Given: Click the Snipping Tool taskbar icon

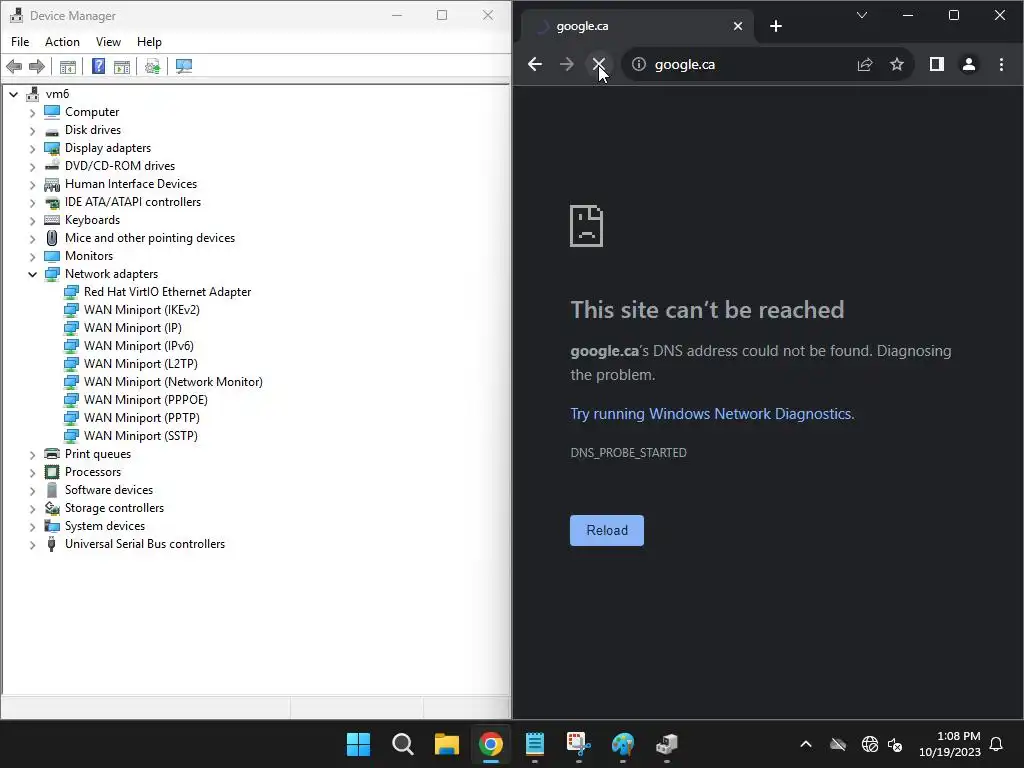Looking at the screenshot, I should [x=579, y=744].
